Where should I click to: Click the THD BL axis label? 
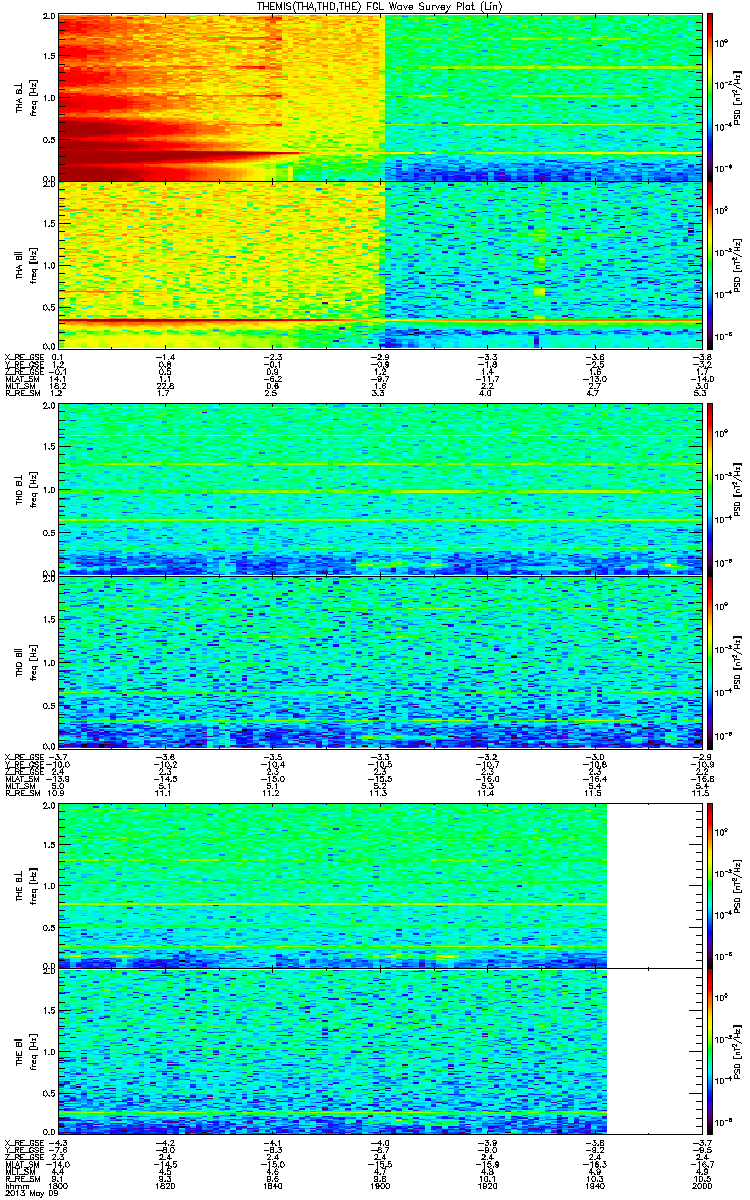point(20,491)
